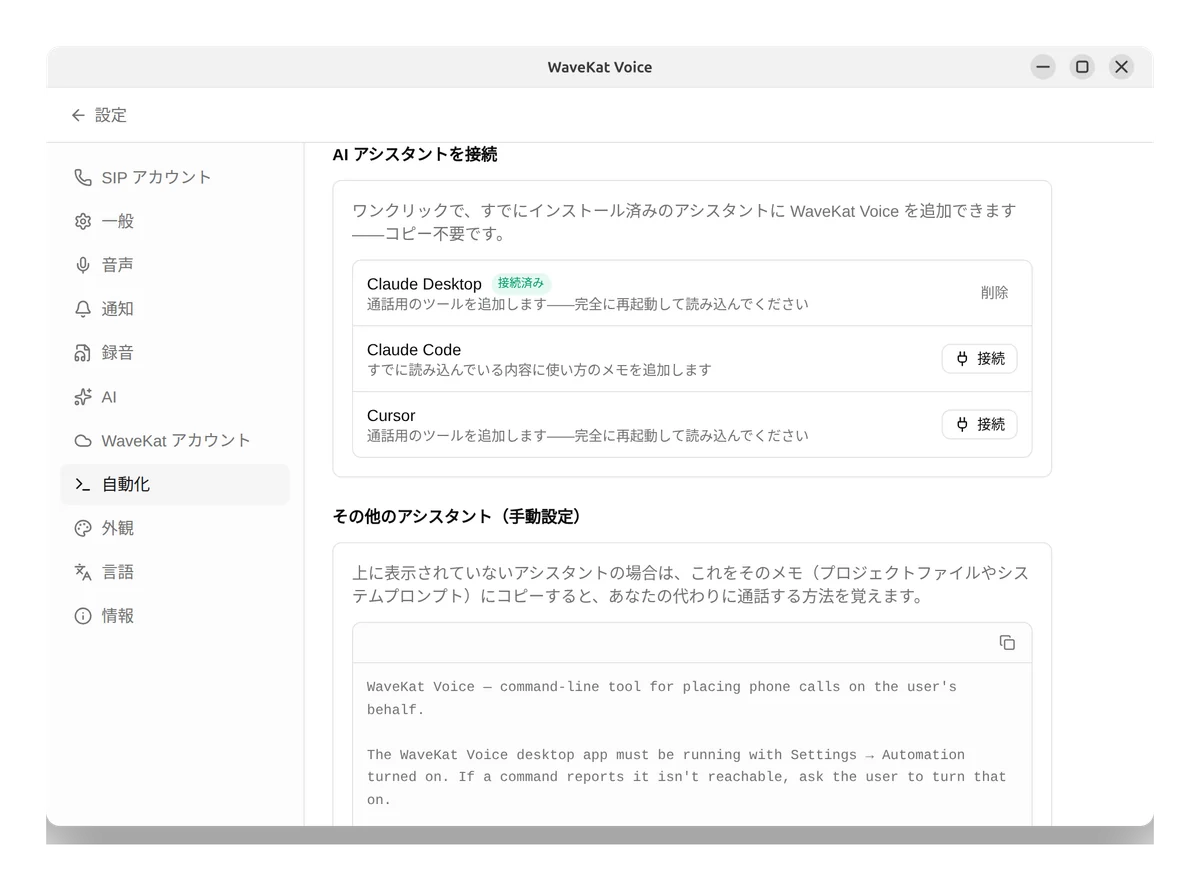This screenshot has height=872, width=1200.
Task: Click the ワンクリックで intro paragraph
Action: tap(684, 222)
